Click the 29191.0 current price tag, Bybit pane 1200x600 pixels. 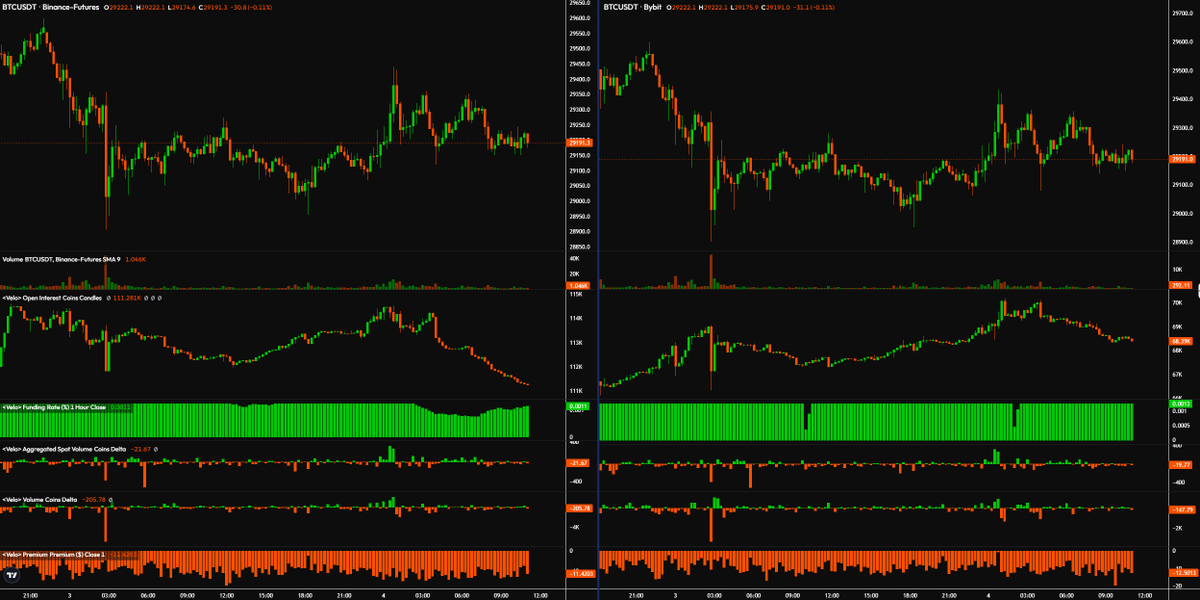(x=1183, y=159)
